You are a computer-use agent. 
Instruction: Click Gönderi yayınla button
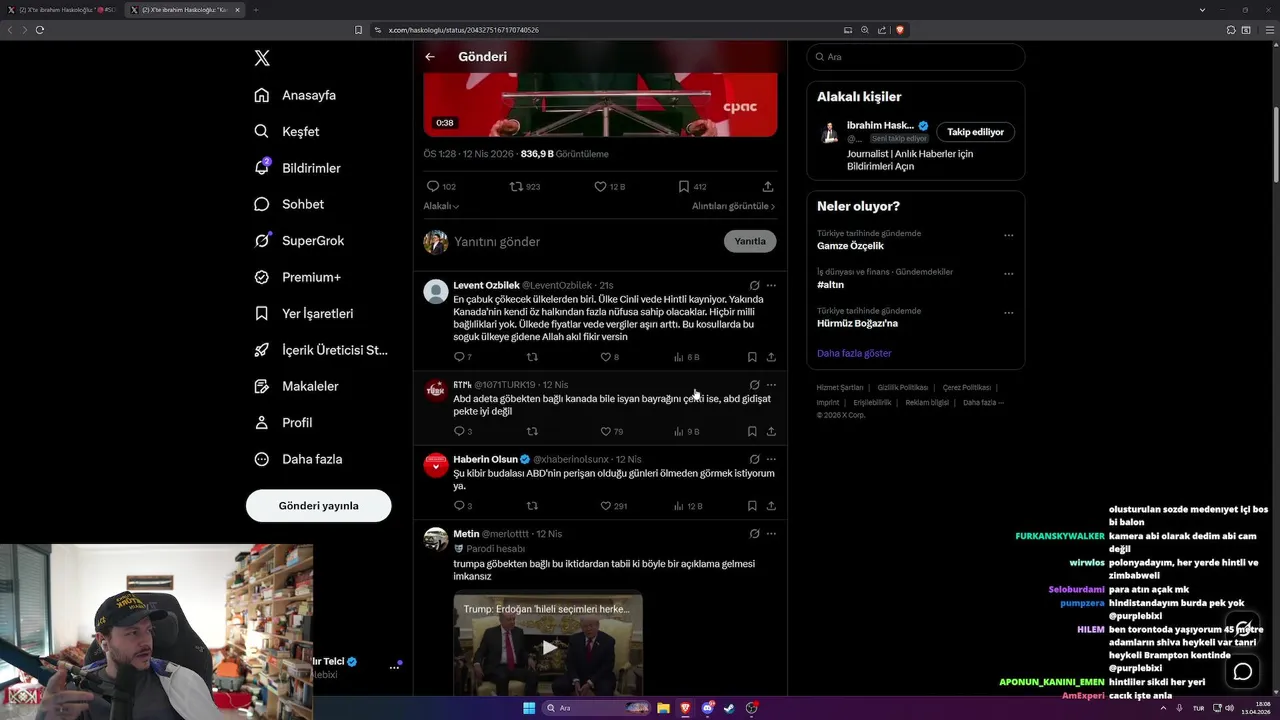pos(318,505)
